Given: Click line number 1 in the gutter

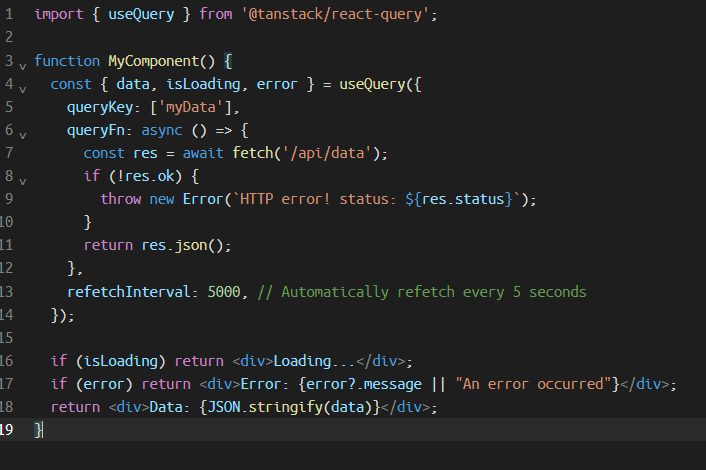Looking at the screenshot, I should click(9, 14).
